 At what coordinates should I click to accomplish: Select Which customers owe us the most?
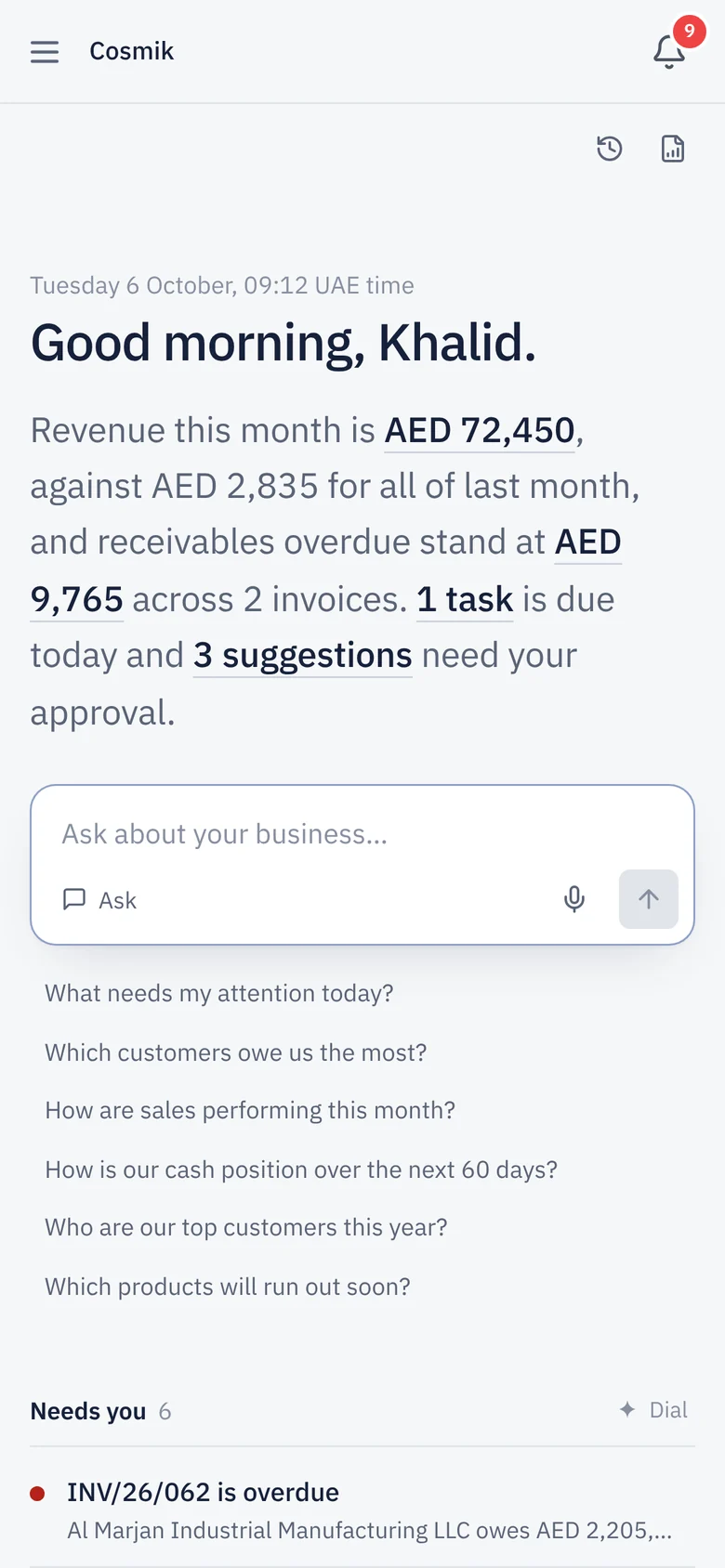point(236,1052)
